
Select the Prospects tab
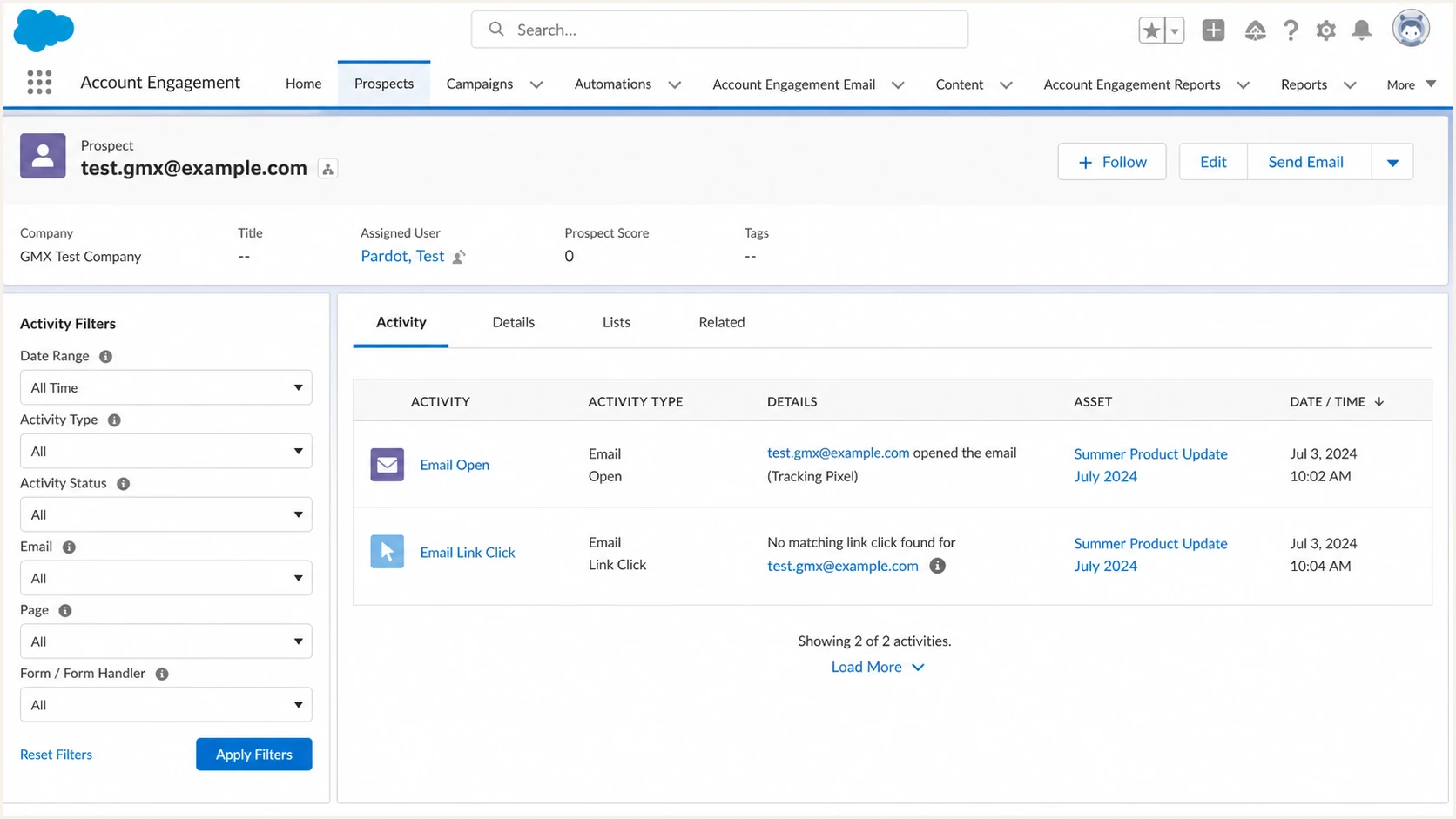point(384,84)
